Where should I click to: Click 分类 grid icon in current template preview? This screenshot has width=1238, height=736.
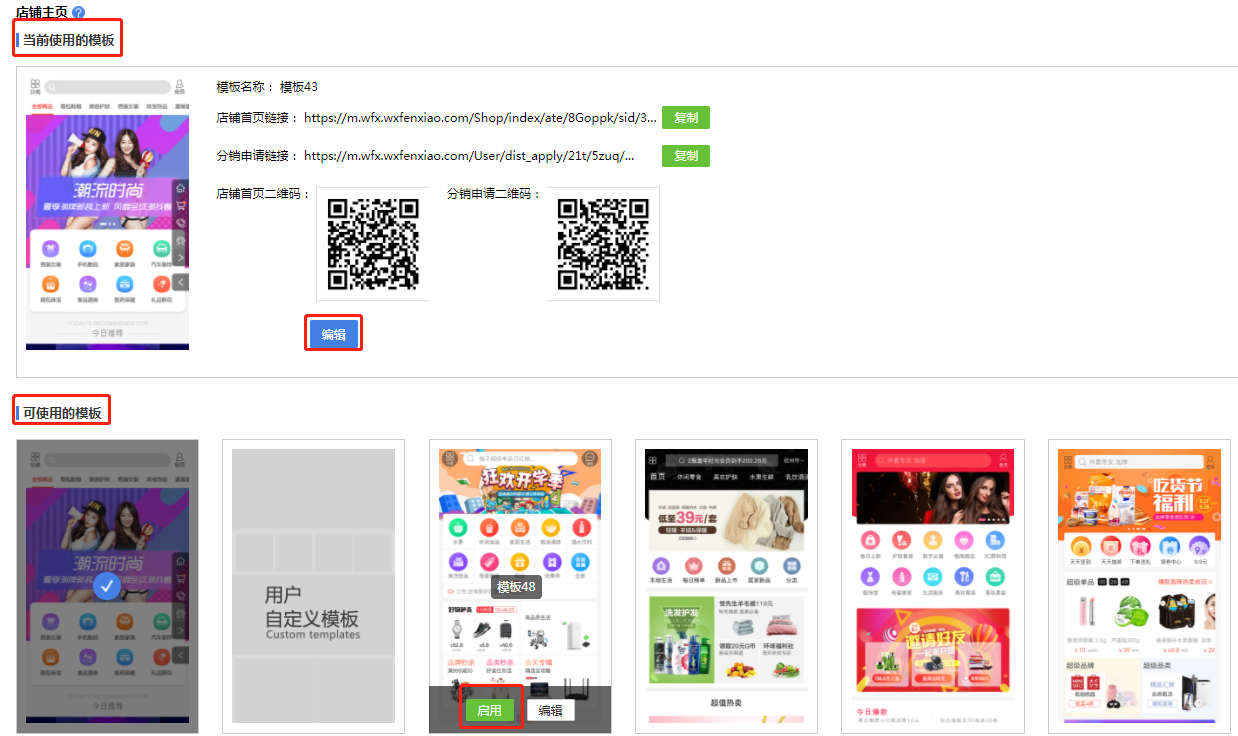pyautogui.click(x=35, y=87)
